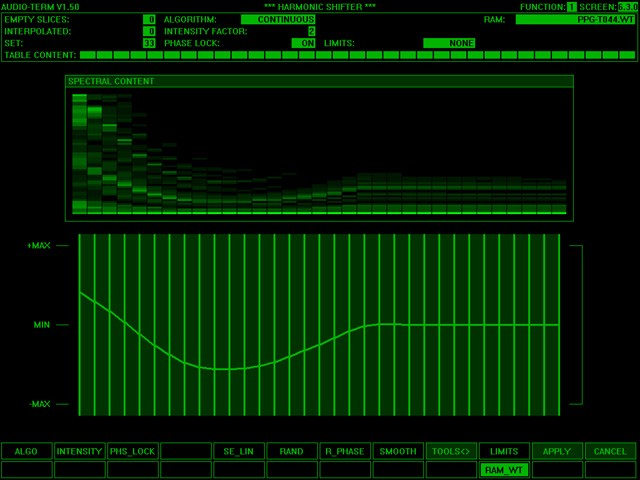Select the FUNCTION number indicator
Screen dimensions: 640x480
click(x=572, y=7)
